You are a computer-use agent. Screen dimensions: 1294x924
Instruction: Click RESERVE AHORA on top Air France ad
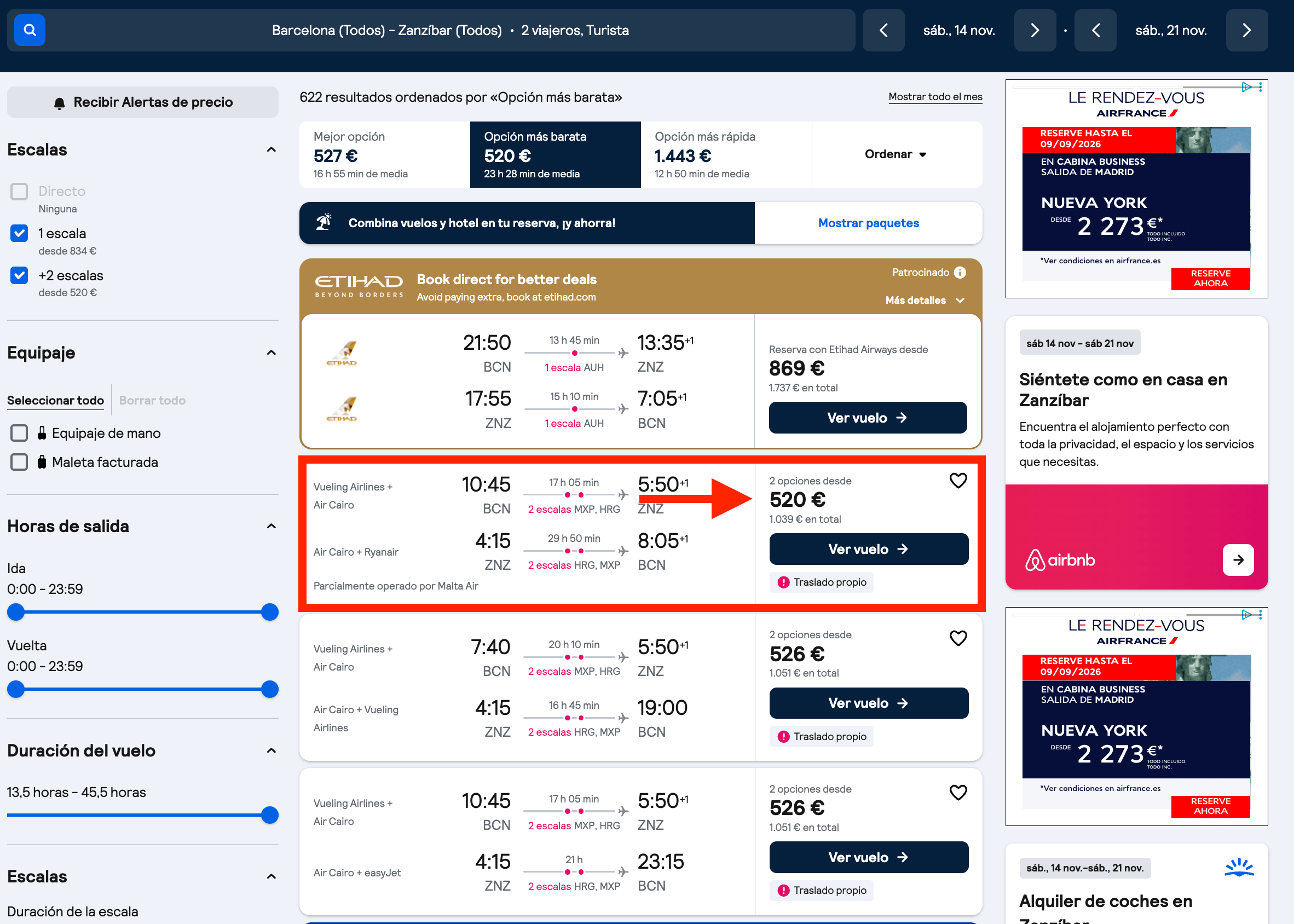1210,278
